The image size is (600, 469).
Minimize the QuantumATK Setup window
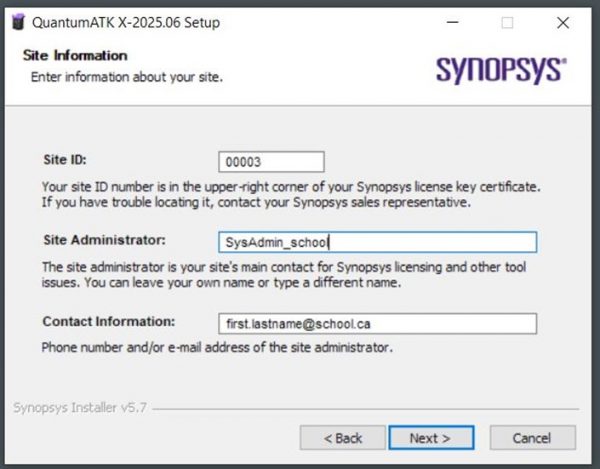(x=453, y=22)
